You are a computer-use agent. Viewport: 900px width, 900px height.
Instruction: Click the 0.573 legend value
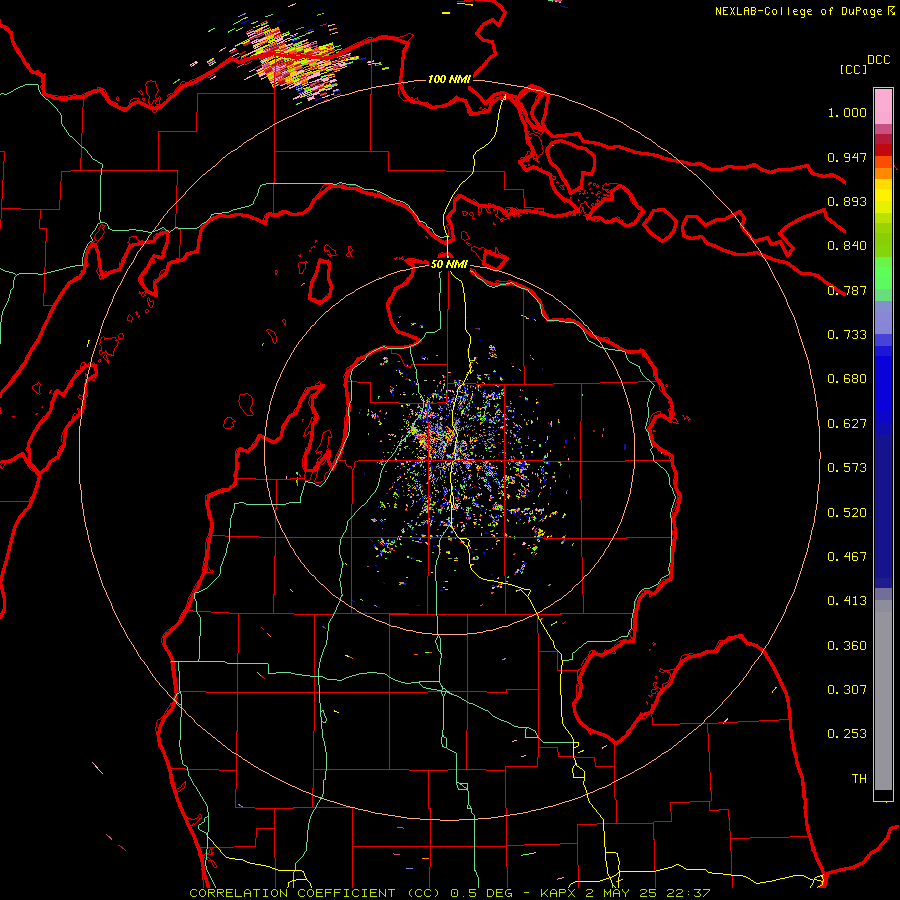click(x=847, y=468)
